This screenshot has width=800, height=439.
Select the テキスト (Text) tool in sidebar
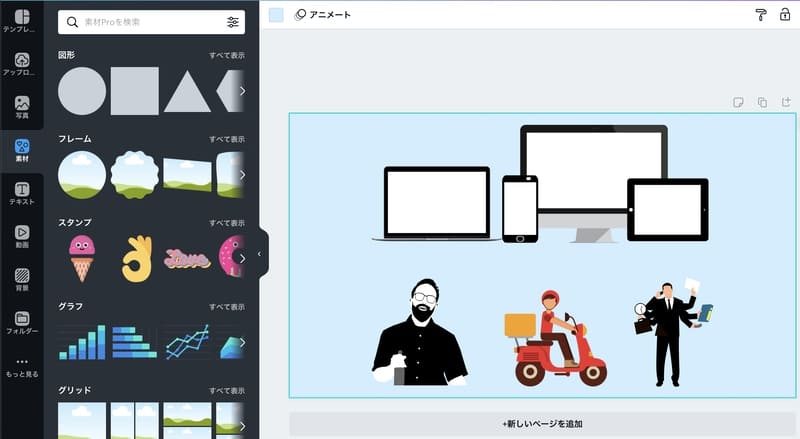tap(21, 193)
